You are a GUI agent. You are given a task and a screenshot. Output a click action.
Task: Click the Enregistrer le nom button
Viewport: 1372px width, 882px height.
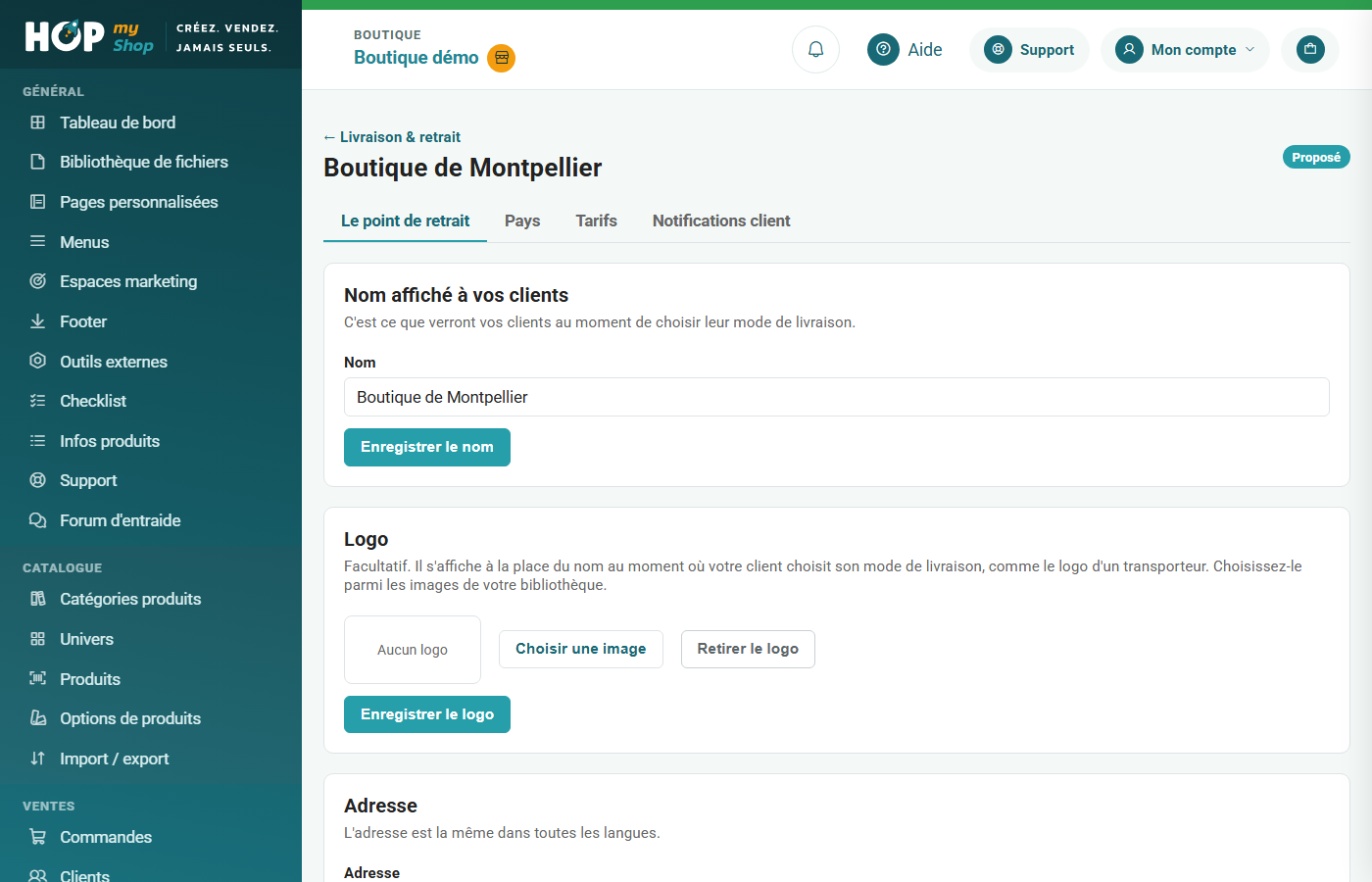[x=427, y=447]
